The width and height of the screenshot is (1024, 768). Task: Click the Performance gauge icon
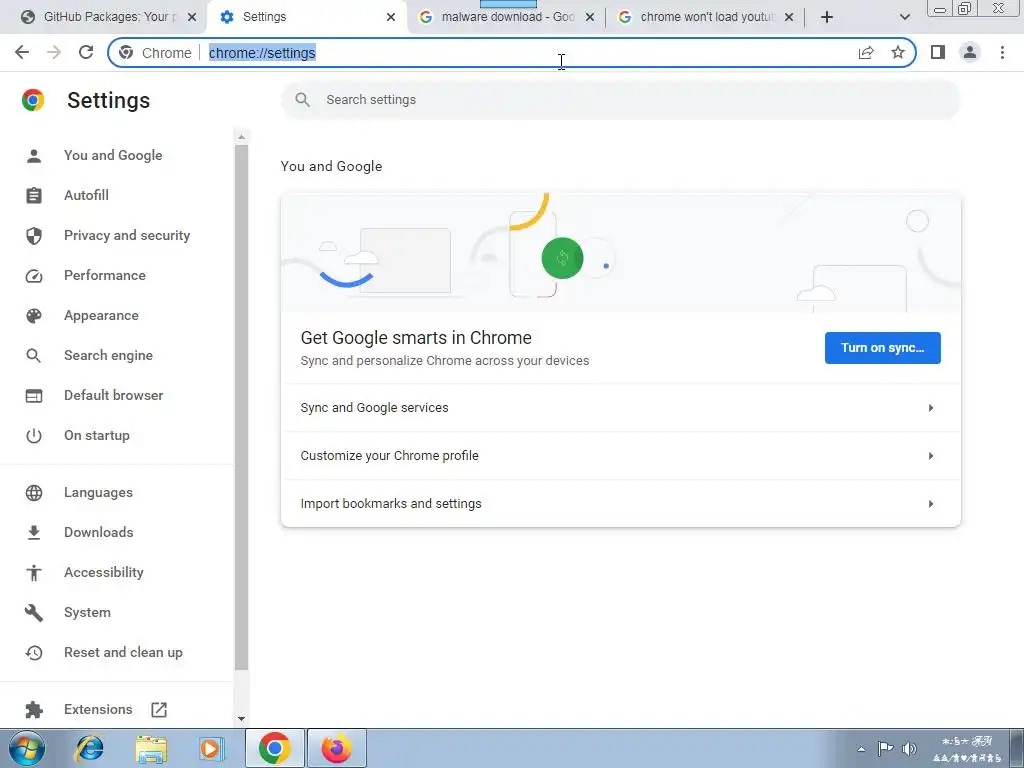(34, 276)
